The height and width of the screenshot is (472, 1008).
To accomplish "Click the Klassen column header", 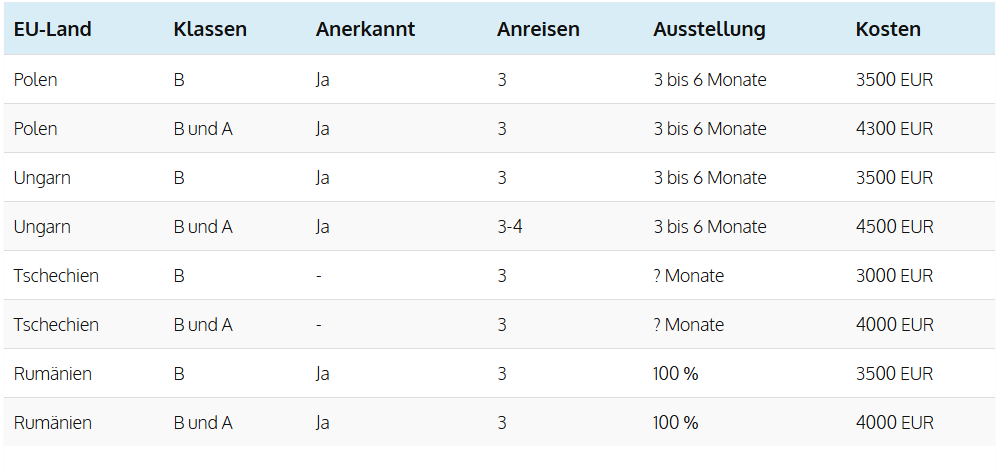I will (x=210, y=30).
